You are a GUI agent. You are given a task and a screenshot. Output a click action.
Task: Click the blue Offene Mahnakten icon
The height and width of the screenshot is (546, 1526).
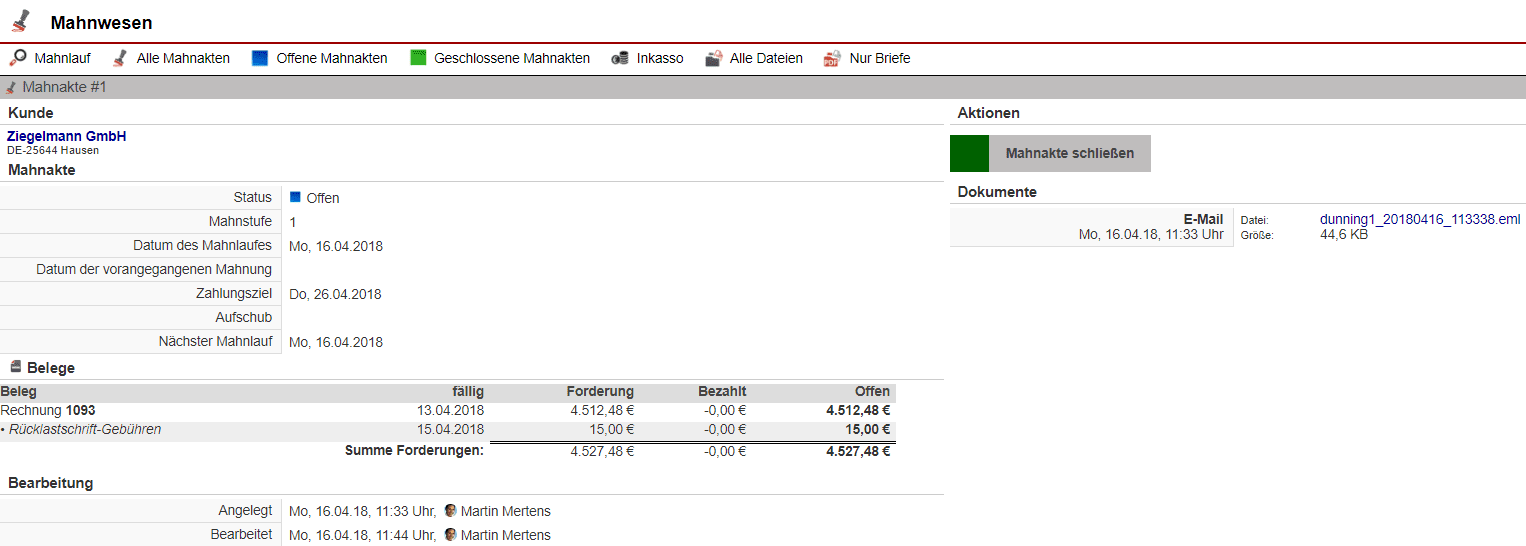click(260, 58)
